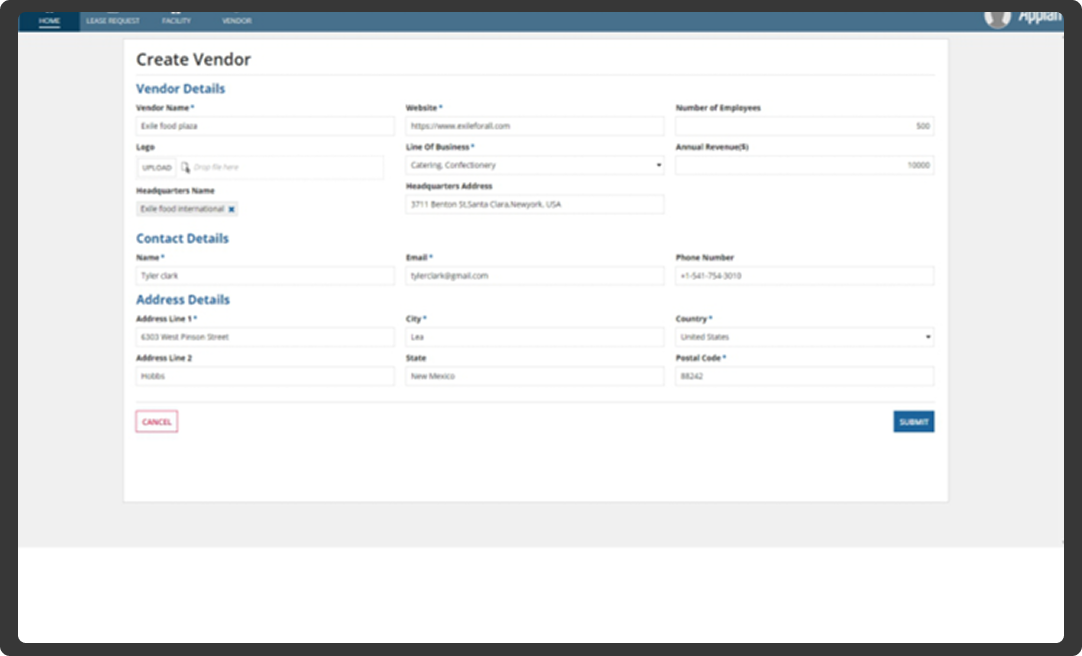The height and width of the screenshot is (656, 1082).
Task: Go to the VENDOR tab
Action: (237, 20)
